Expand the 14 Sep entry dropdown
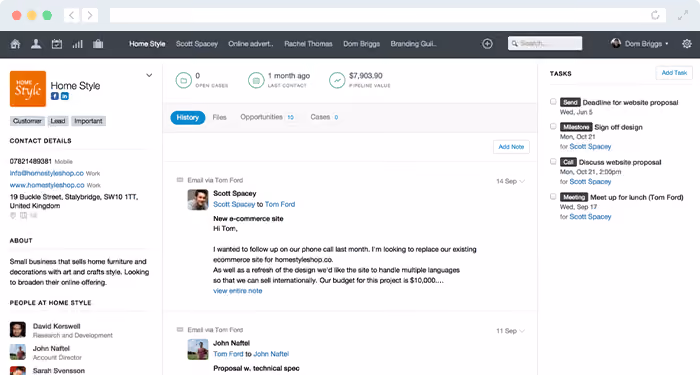 click(x=522, y=181)
